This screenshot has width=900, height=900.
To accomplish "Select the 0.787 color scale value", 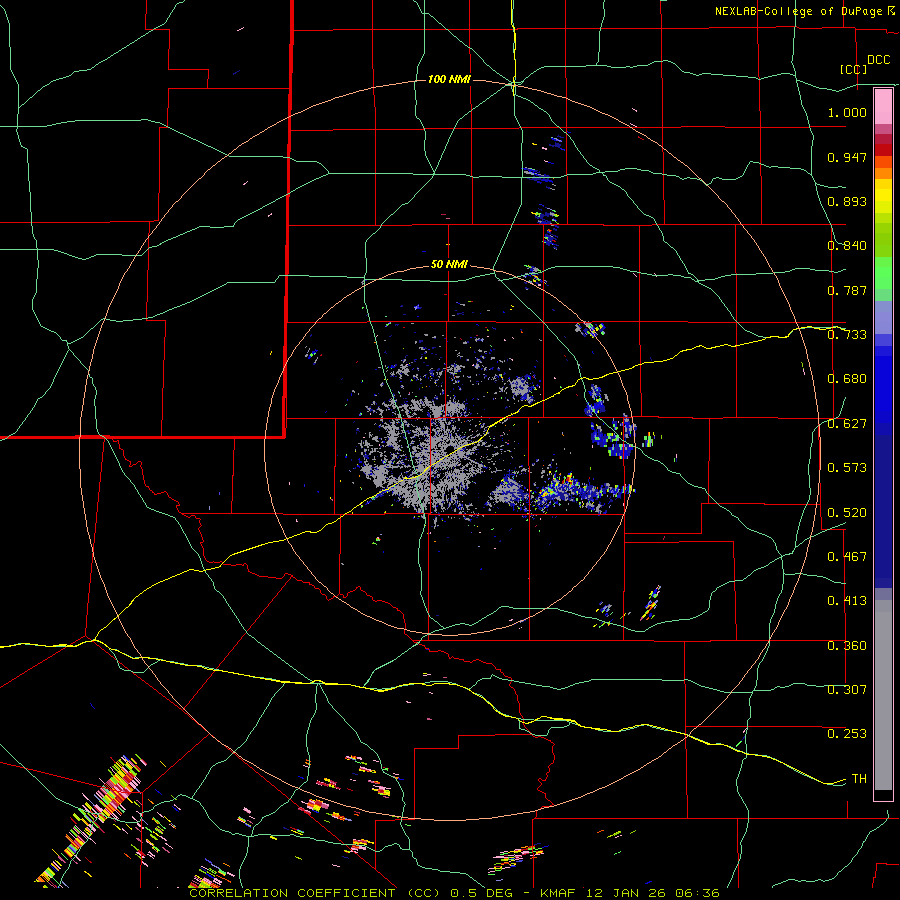I will click(x=847, y=290).
